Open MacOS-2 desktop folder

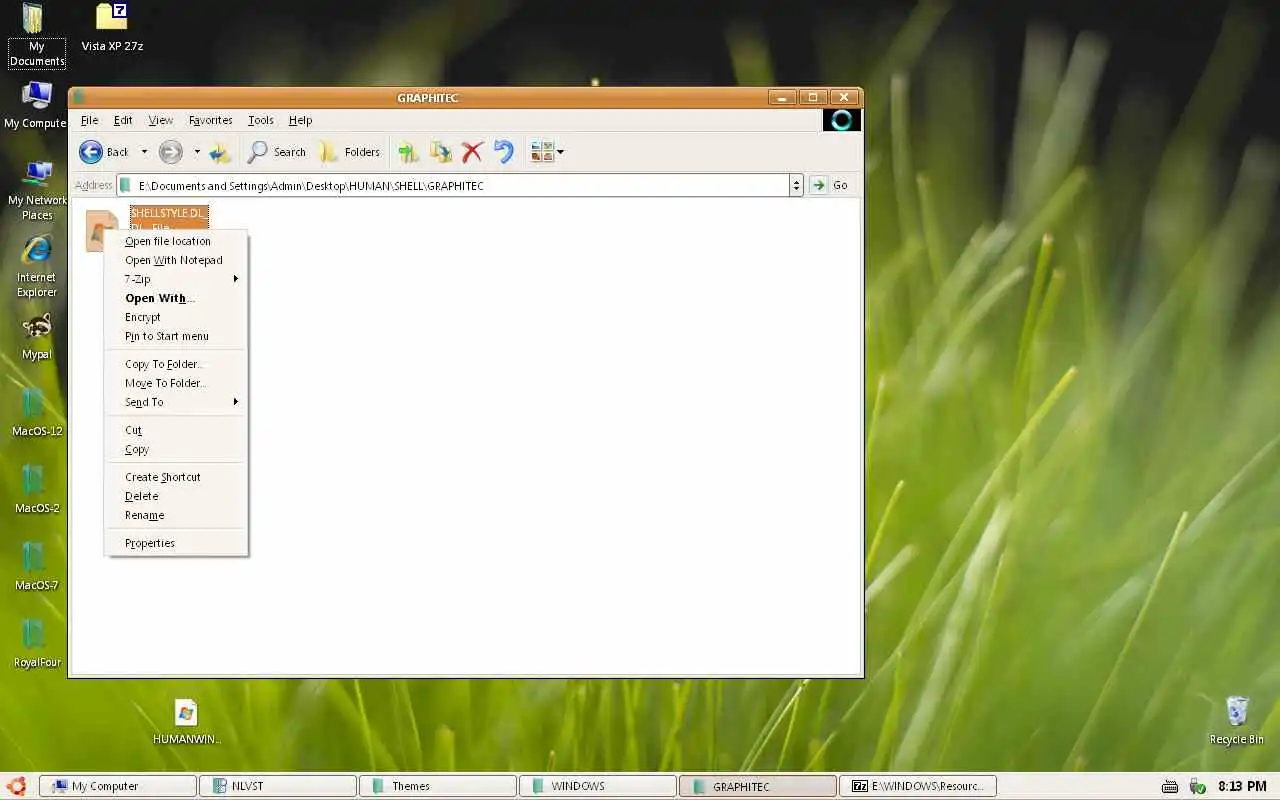[37, 490]
